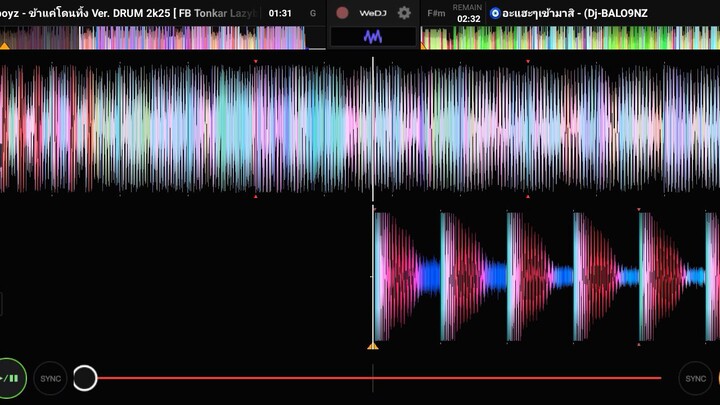This screenshot has width=720, height=405.
Task: Tap the WeDJ logo
Action: pyautogui.click(x=372, y=13)
